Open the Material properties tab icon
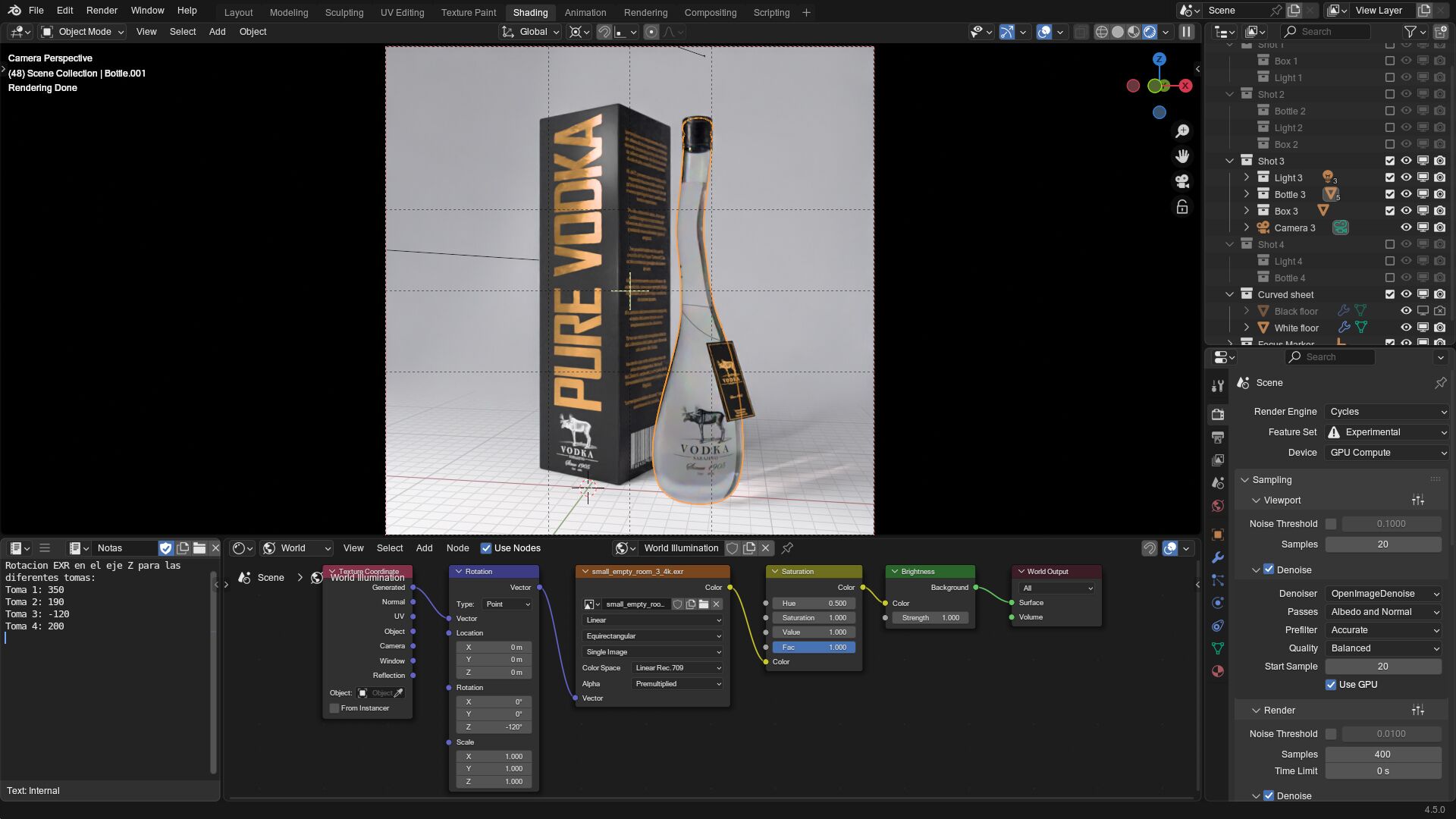1456x819 pixels. 1218,671
